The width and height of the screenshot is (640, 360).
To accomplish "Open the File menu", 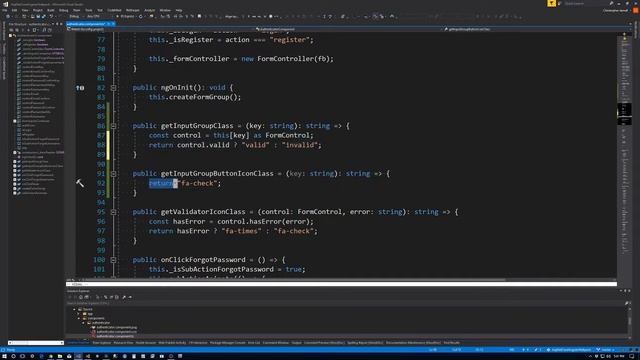I will coord(4,10).
